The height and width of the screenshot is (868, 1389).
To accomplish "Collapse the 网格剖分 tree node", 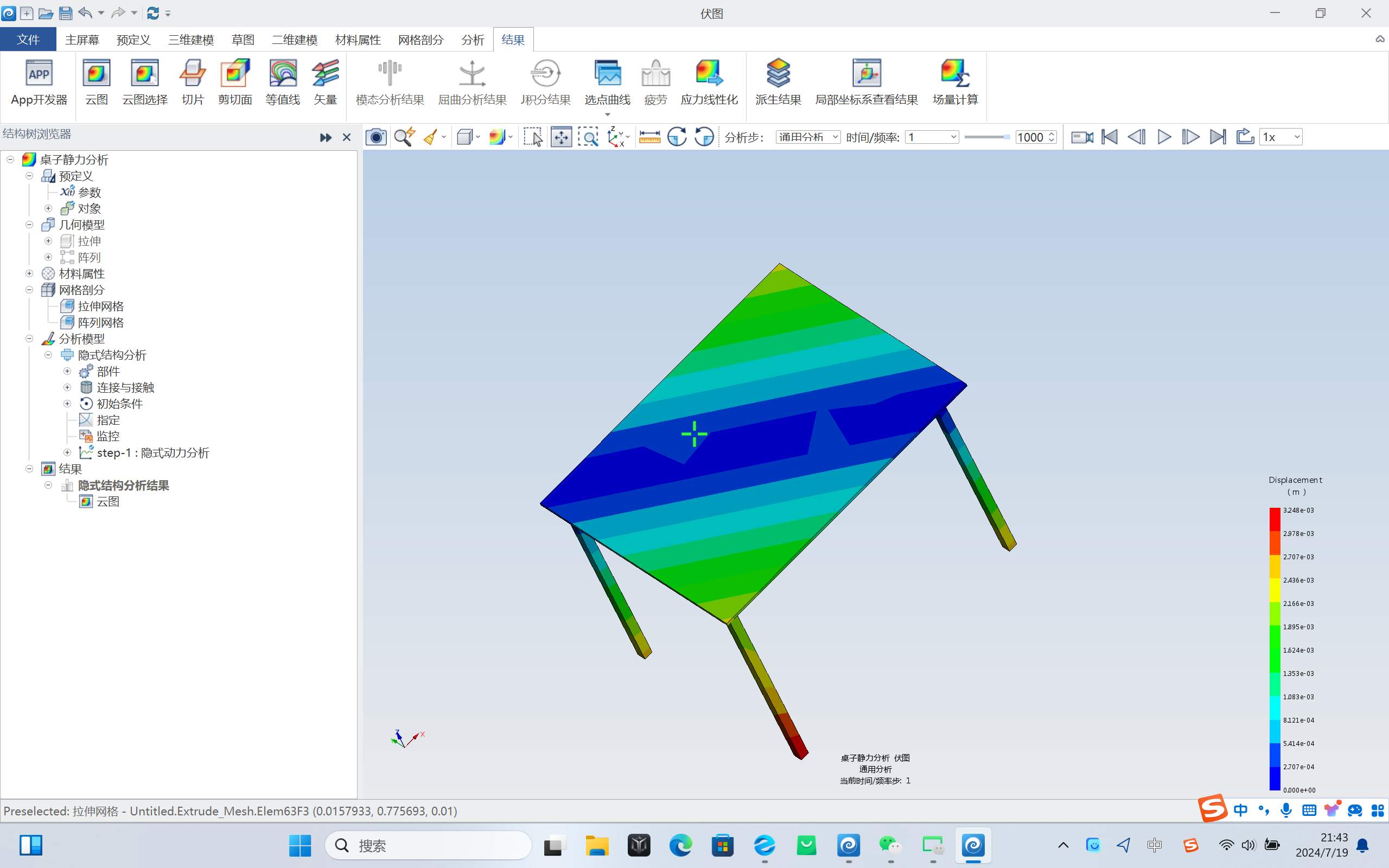I will tap(29, 290).
